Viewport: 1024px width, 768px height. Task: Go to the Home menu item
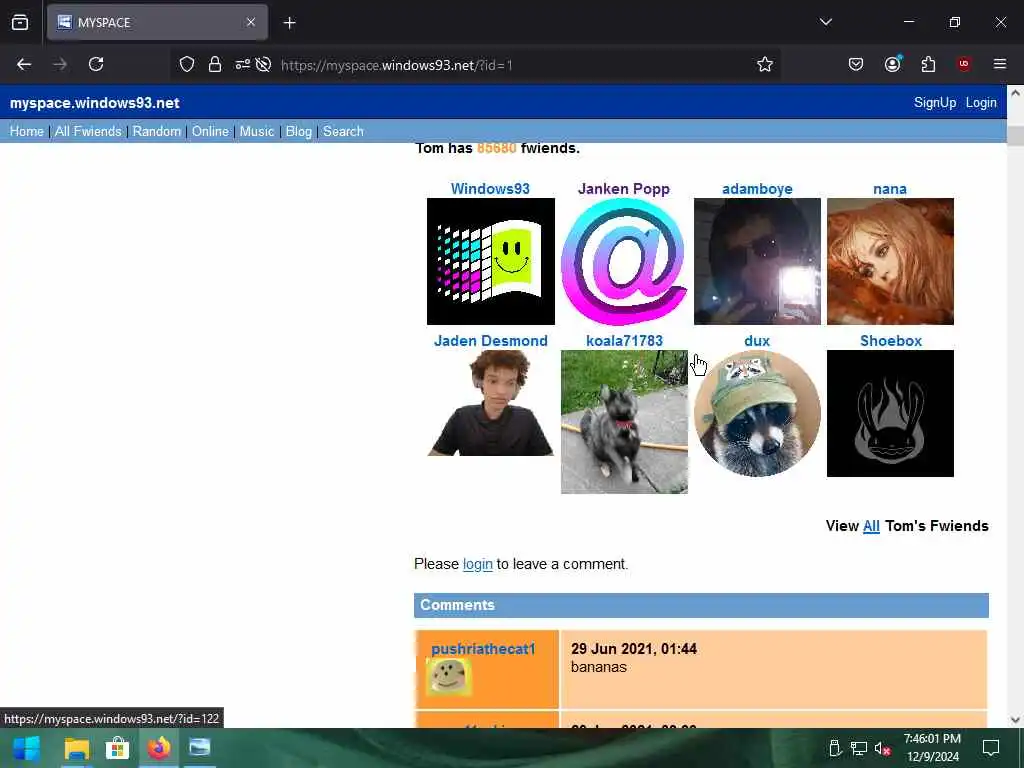click(x=27, y=131)
